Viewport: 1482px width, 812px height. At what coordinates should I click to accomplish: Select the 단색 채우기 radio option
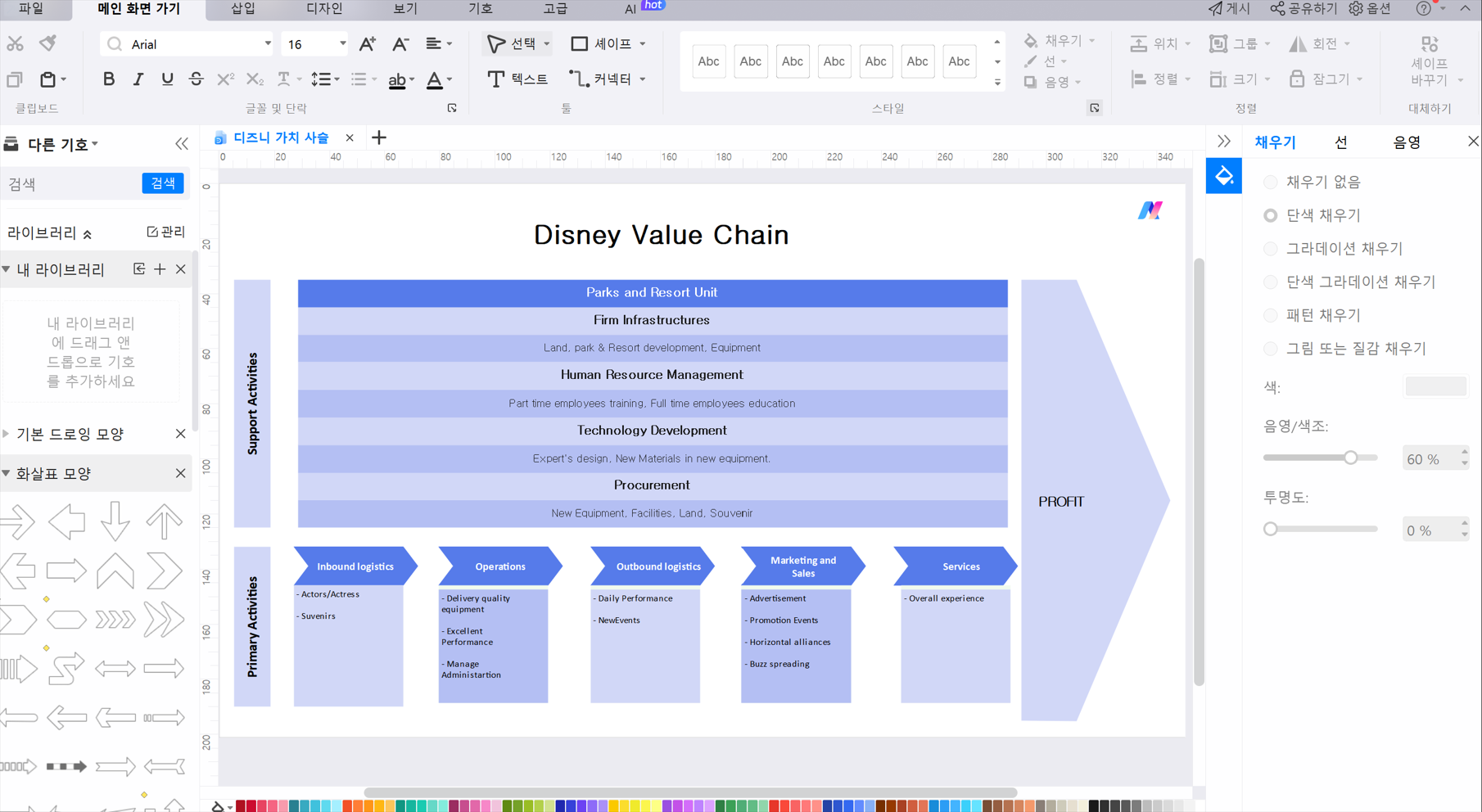(x=1271, y=215)
